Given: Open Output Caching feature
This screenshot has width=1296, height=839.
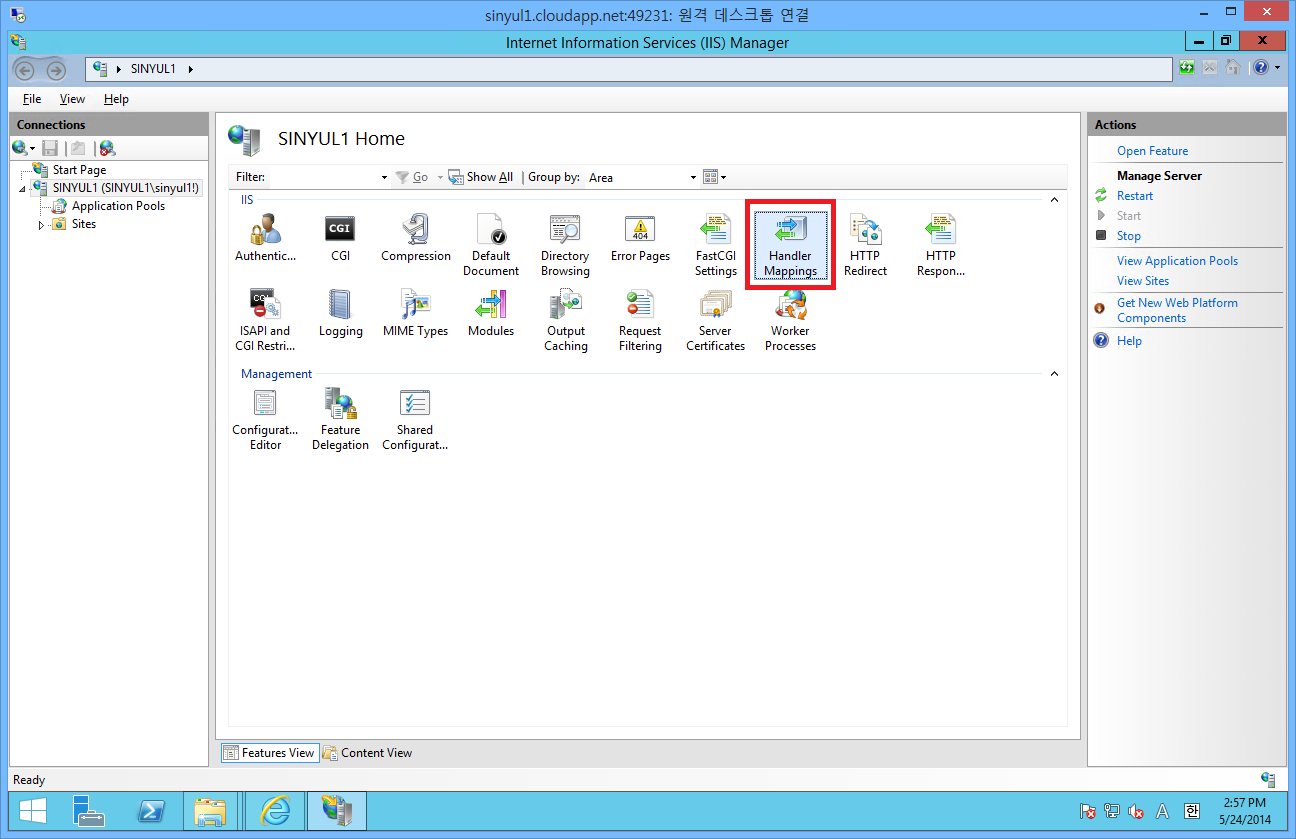Looking at the screenshot, I should 565,320.
